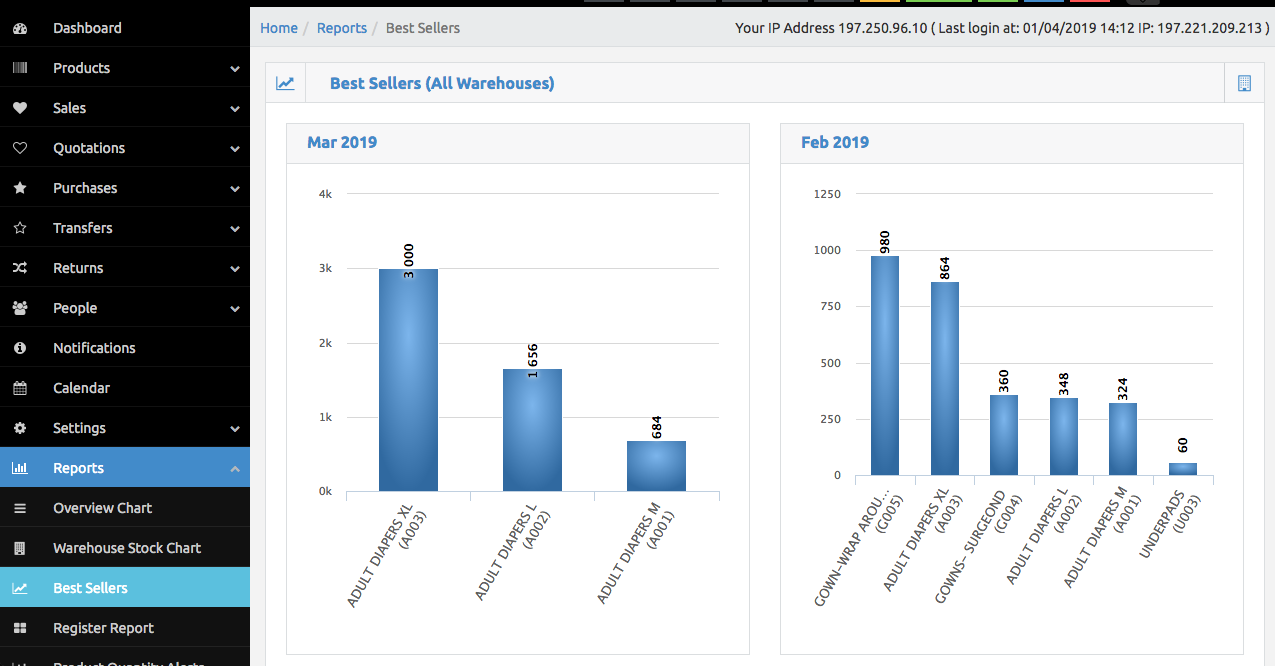Screen dimensions: 1275x666
Task: Expand the Quotations submenu arrow
Action: click(x=235, y=149)
